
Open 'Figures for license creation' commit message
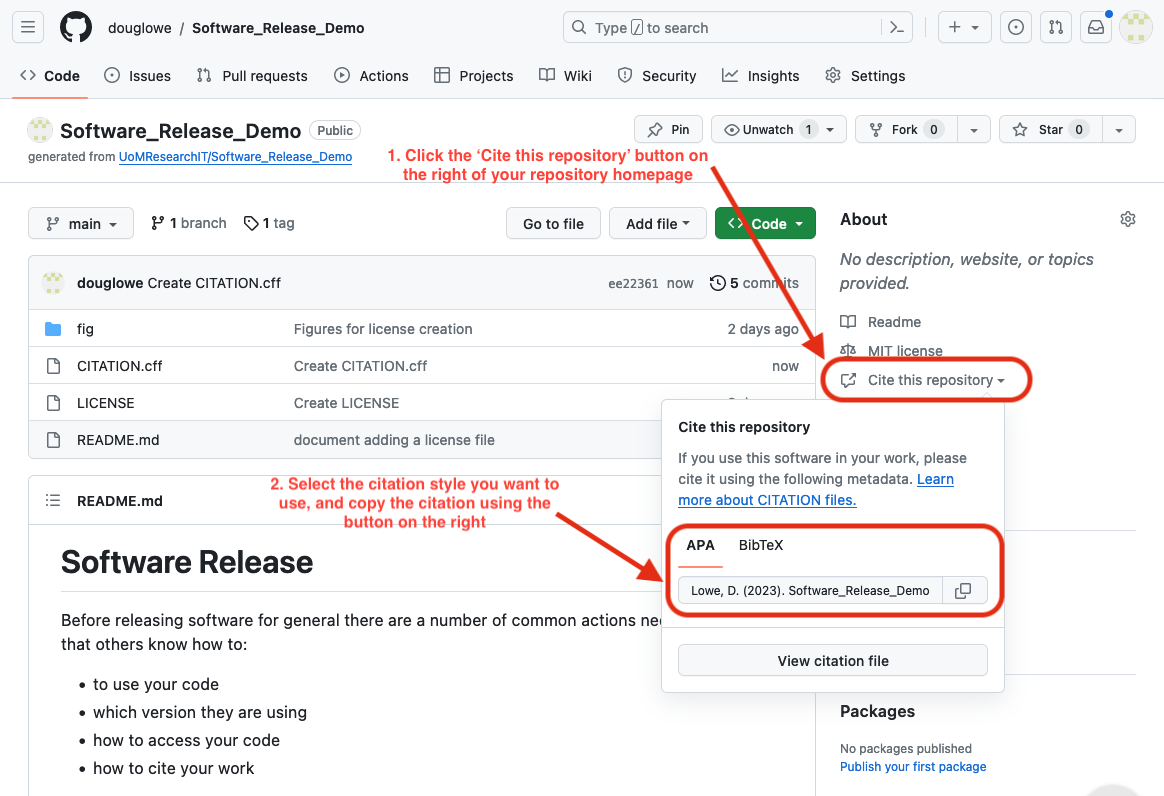pyautogui.click(x=383, y=329)
